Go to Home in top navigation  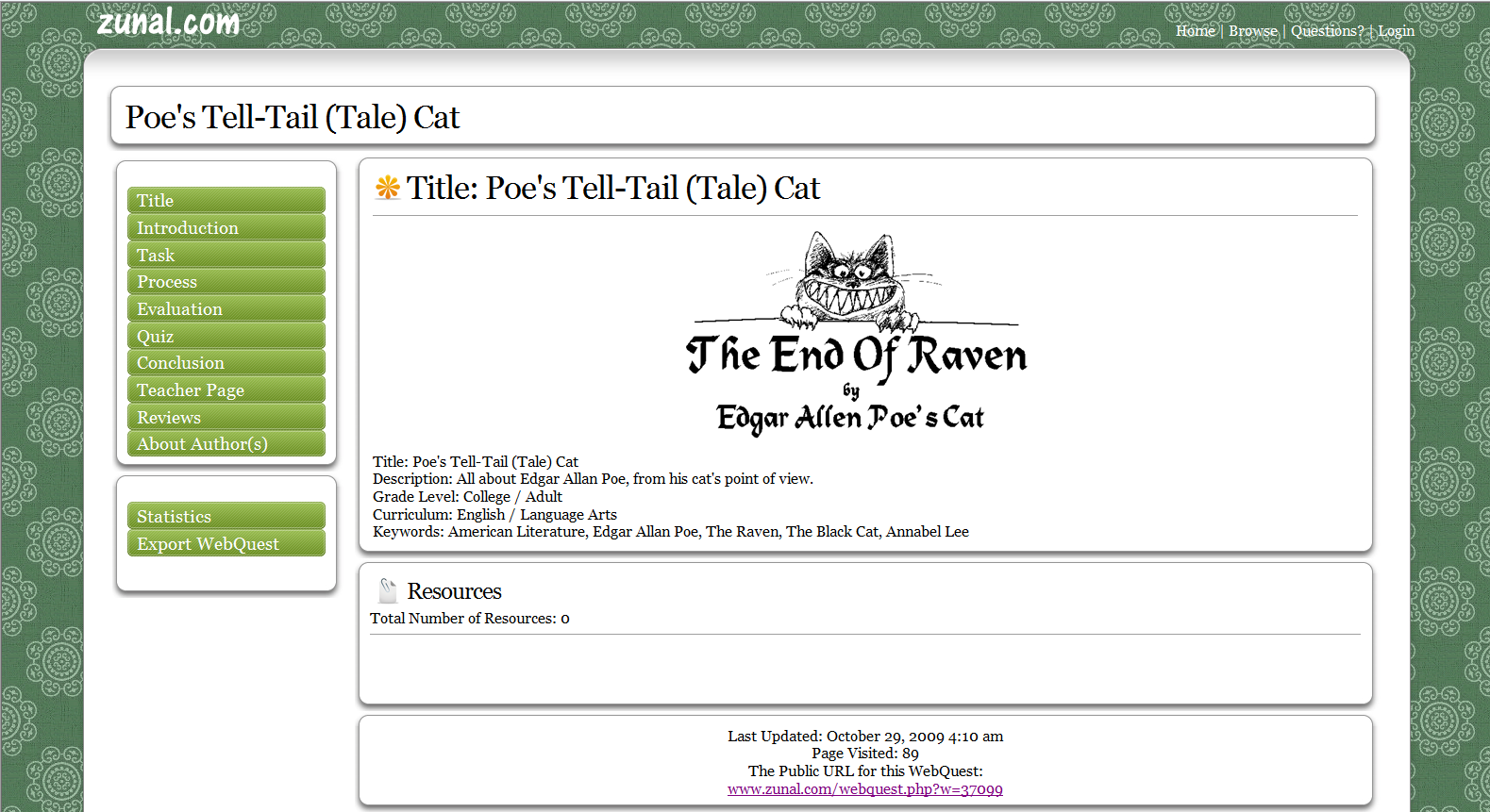(x=1195, y=31)
